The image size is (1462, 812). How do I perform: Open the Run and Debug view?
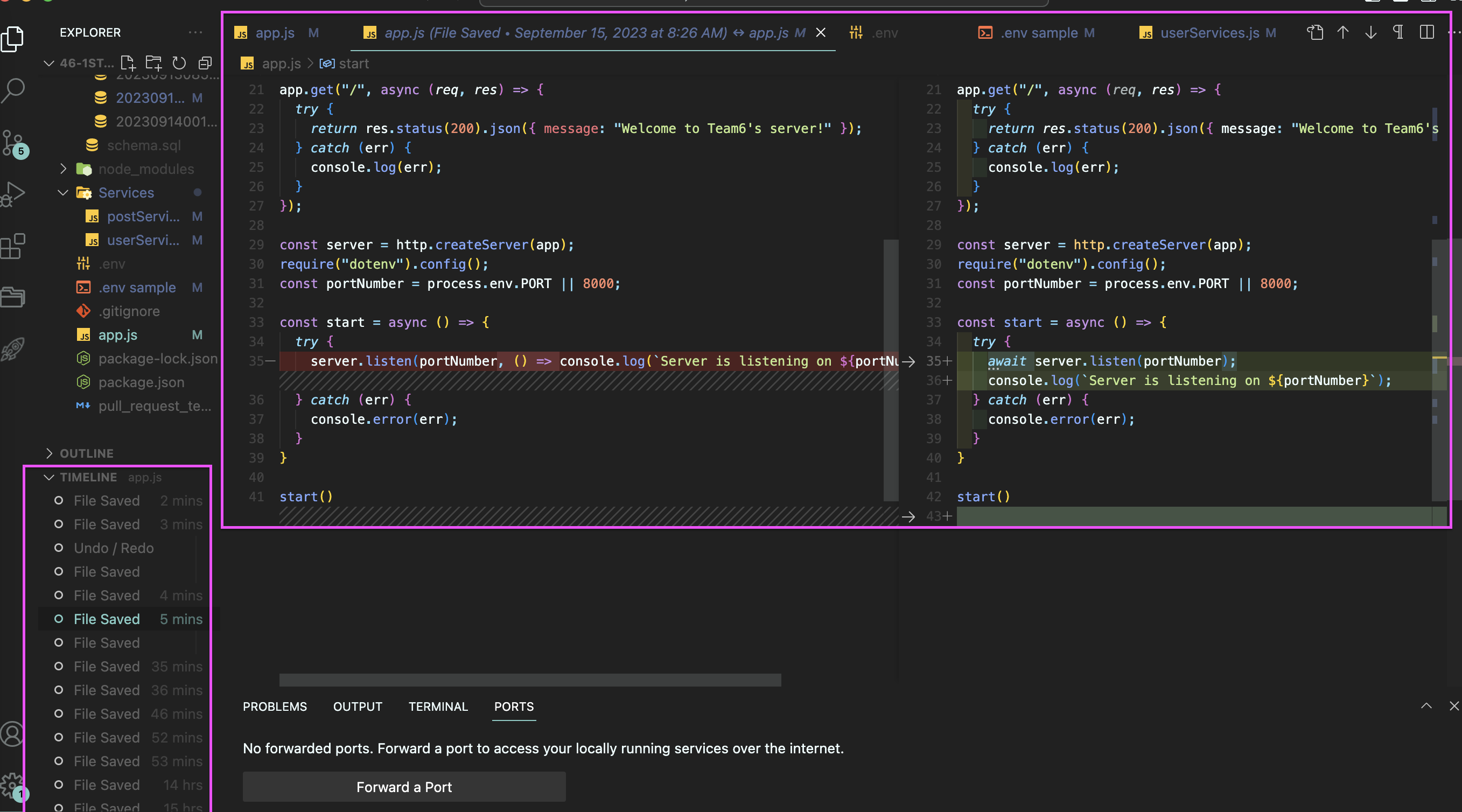click(x=13, y=194)
